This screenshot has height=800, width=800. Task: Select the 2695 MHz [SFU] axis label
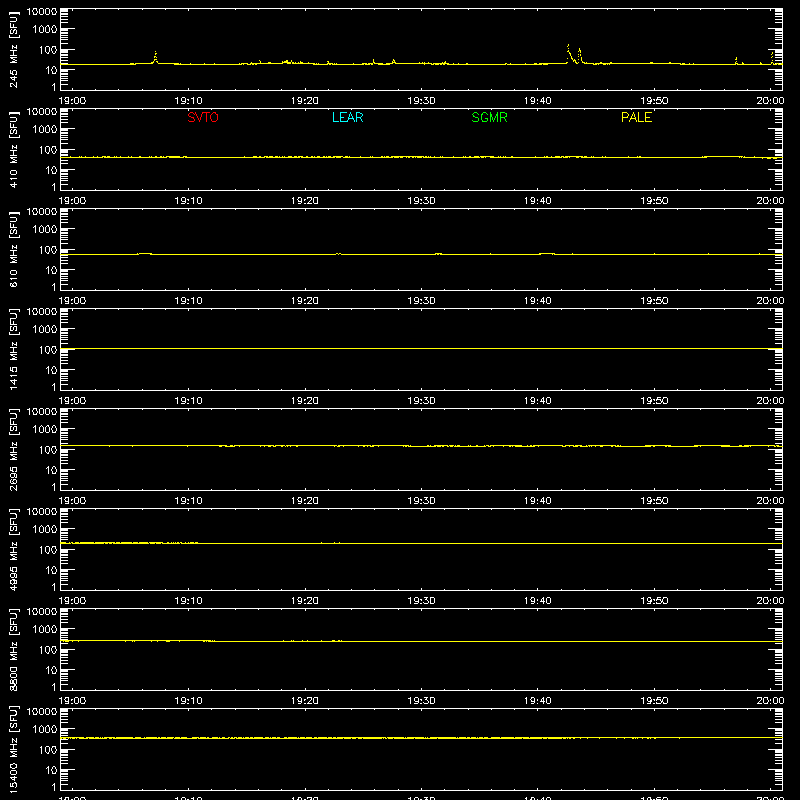(13, 449)
